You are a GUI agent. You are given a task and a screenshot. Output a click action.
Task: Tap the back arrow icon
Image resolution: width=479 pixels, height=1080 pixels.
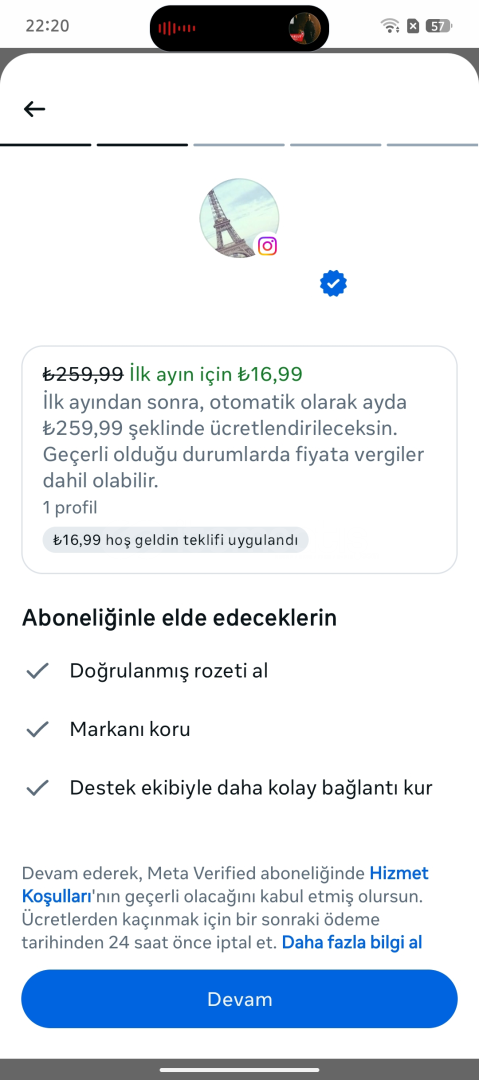click(34, 109)
